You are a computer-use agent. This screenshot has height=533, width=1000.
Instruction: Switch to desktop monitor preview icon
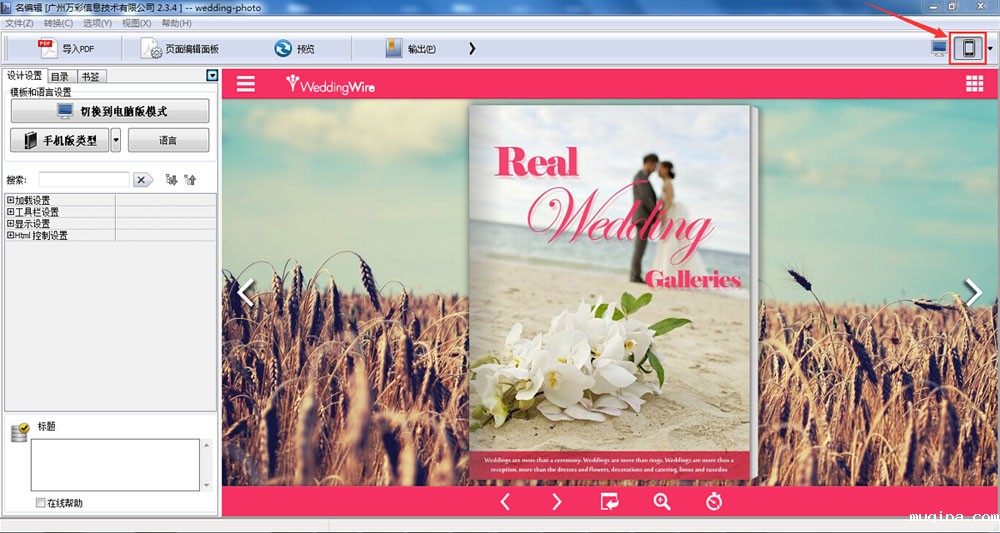939,48
